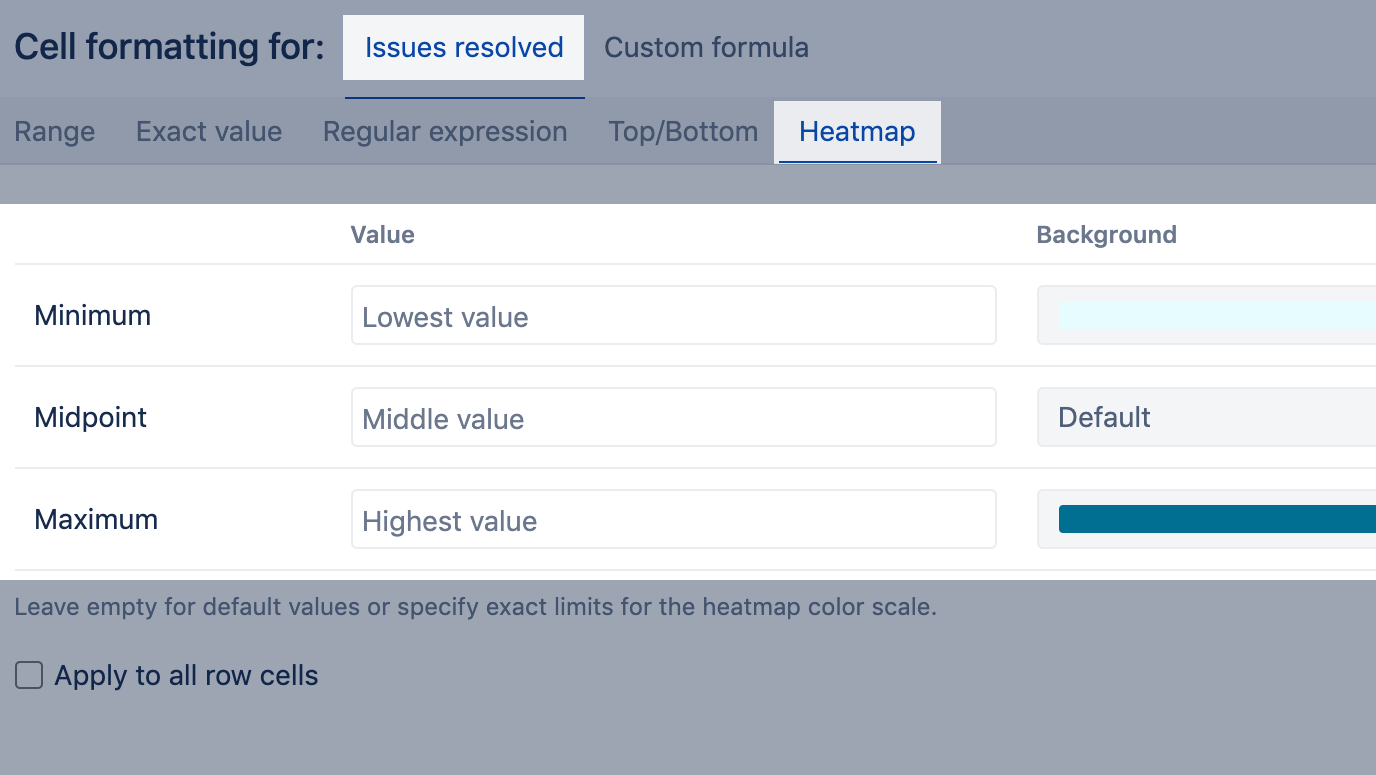Click the Minimum row label
Screen dimensions: 1376x775
click(93, 316)
